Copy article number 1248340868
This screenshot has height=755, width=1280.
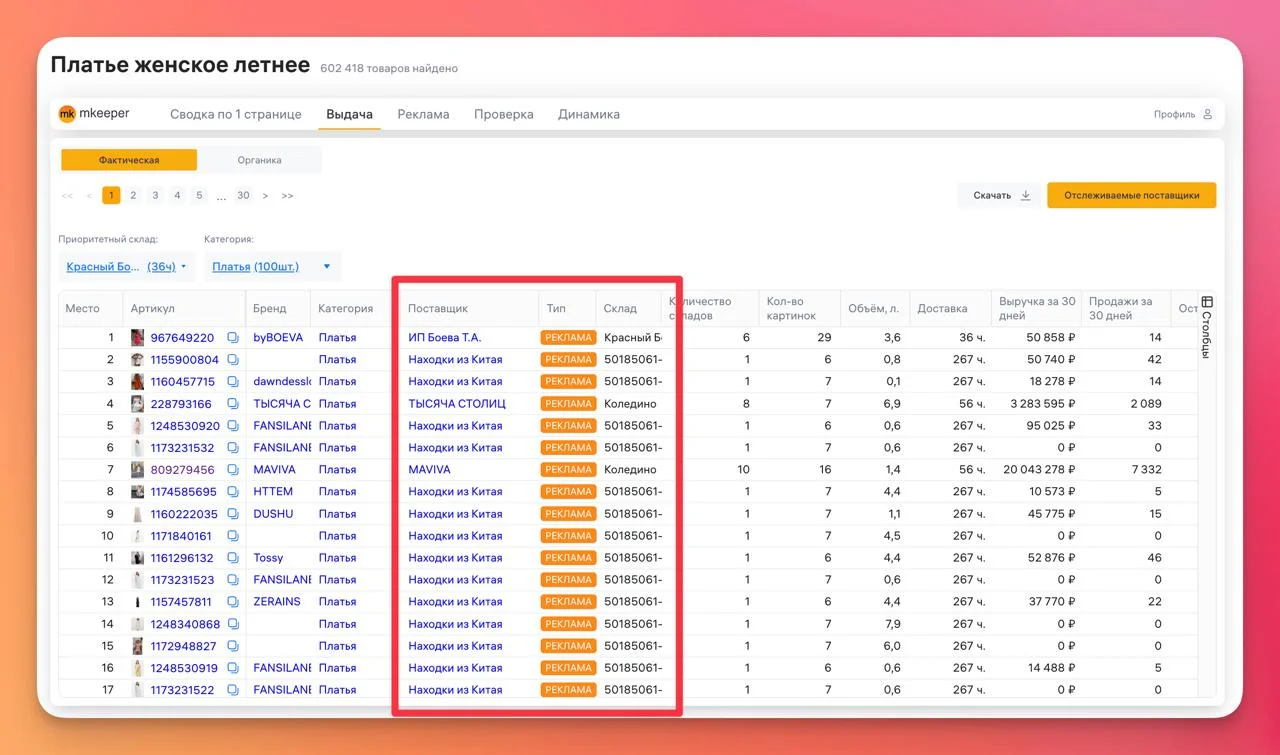[232, 624]
